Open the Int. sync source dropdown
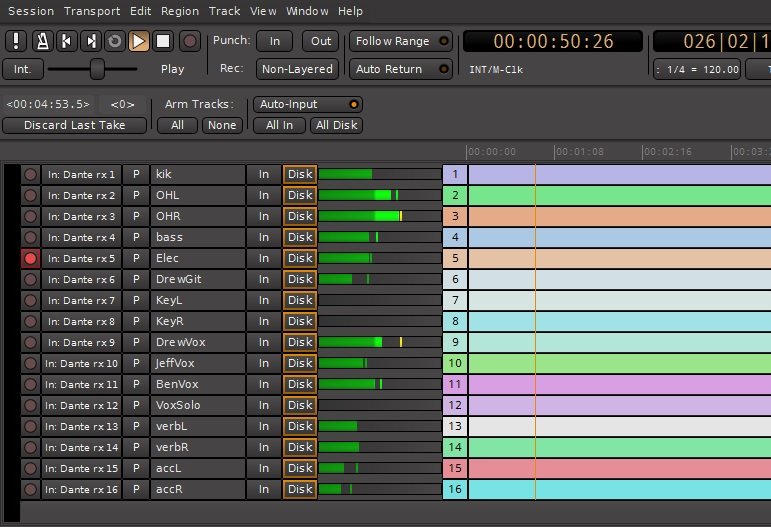 (23, 69)
